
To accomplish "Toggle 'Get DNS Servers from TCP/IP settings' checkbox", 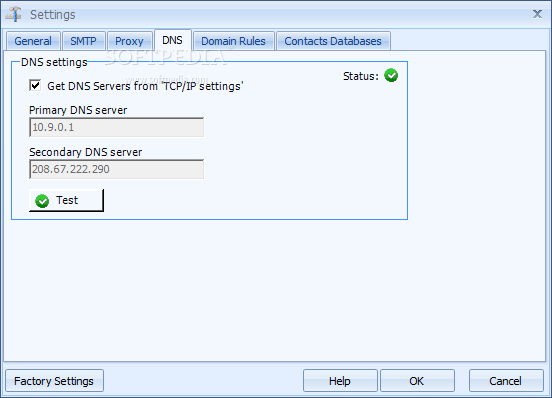I will tap(35, 86).
